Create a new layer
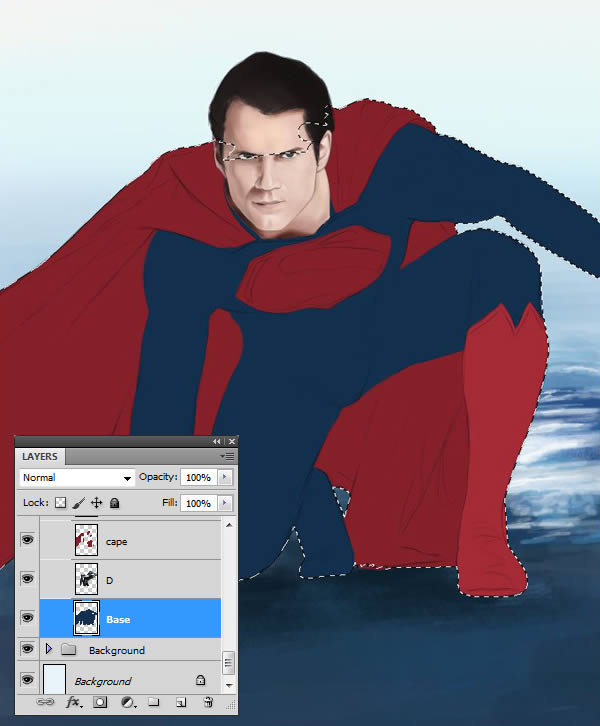 tap(181, 703)
